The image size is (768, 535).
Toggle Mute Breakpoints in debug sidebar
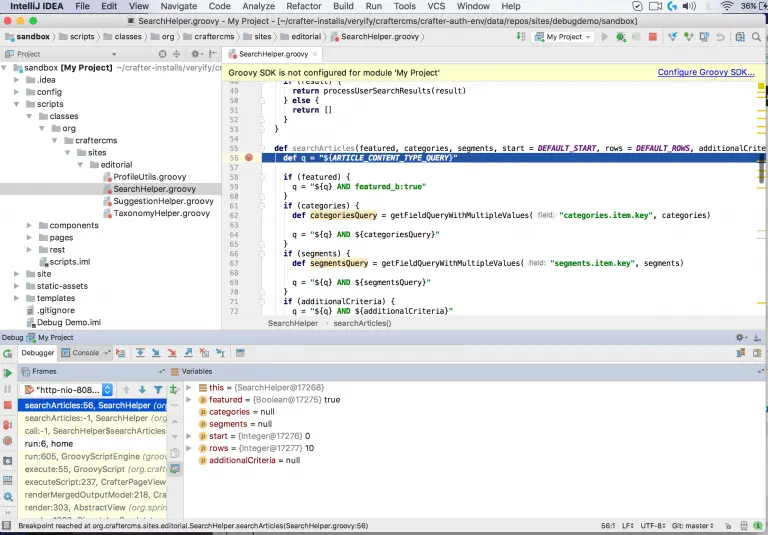point(8,440)
